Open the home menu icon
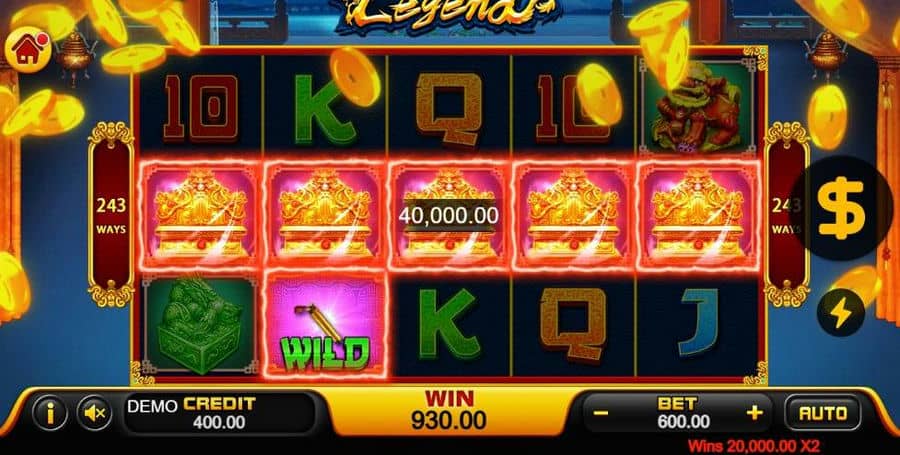This screenshot has height=455, width=900. coord(28,50)
